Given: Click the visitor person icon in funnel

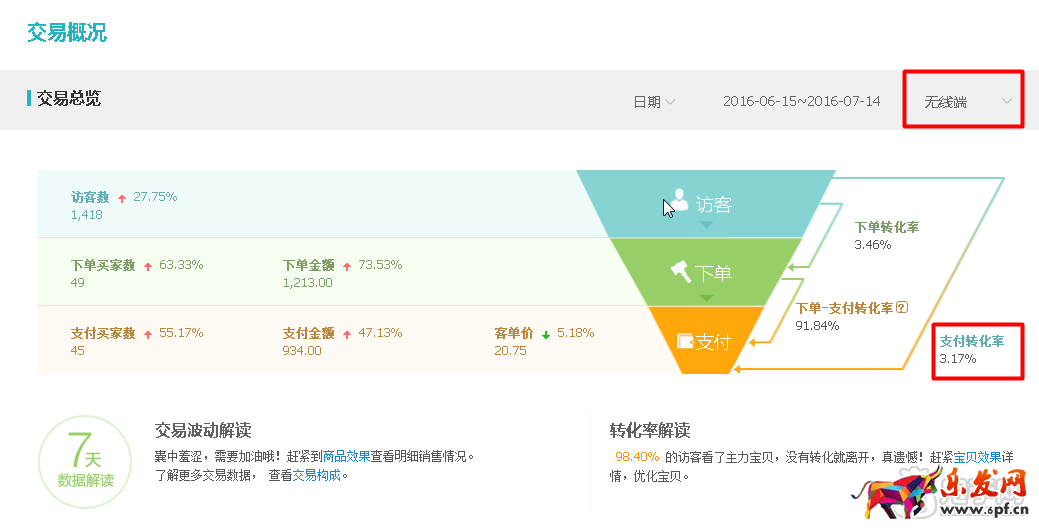Looking at the screenshot, I should coord(680,201).
